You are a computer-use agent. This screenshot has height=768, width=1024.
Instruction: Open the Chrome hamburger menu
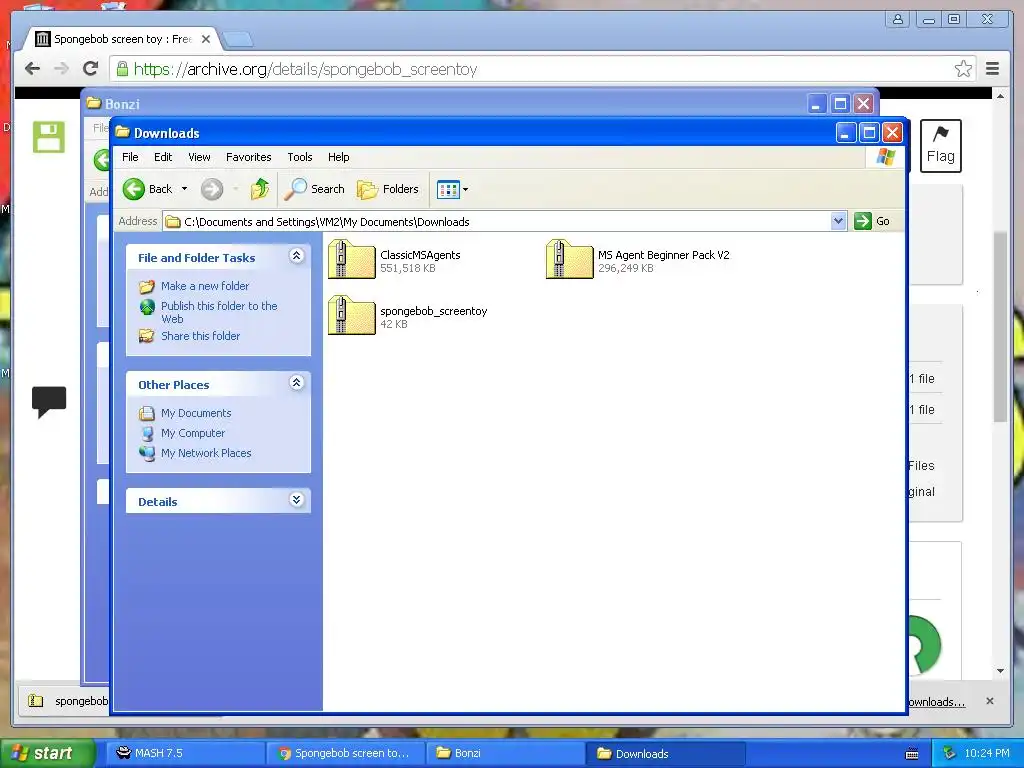[x=993, y=69]
